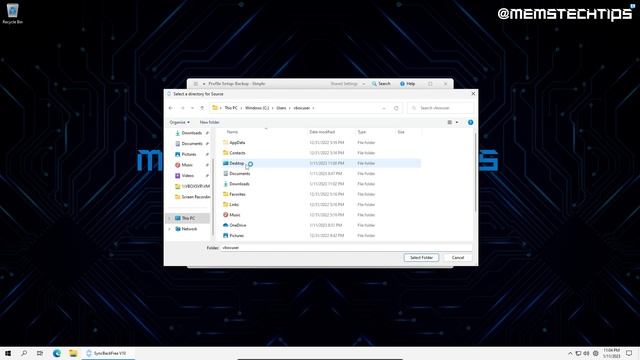Open File Explorer from the taskbar
The height and width of the screenshot is (360, 640).
[x=73, y=353]
